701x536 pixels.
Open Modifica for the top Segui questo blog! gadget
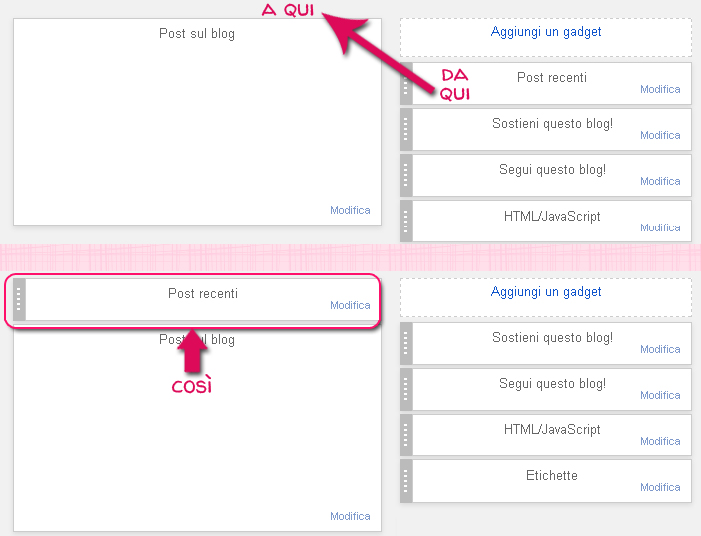(x=660, y=181)
